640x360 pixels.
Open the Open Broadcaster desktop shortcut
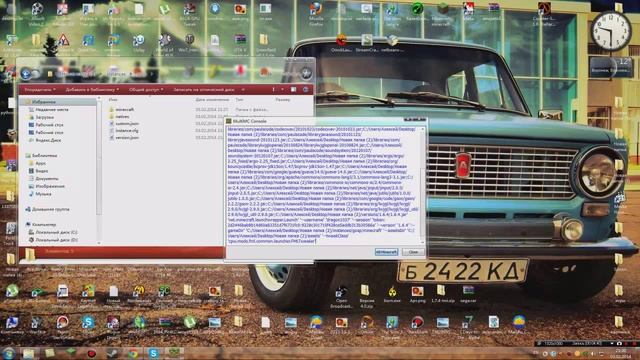341,297
